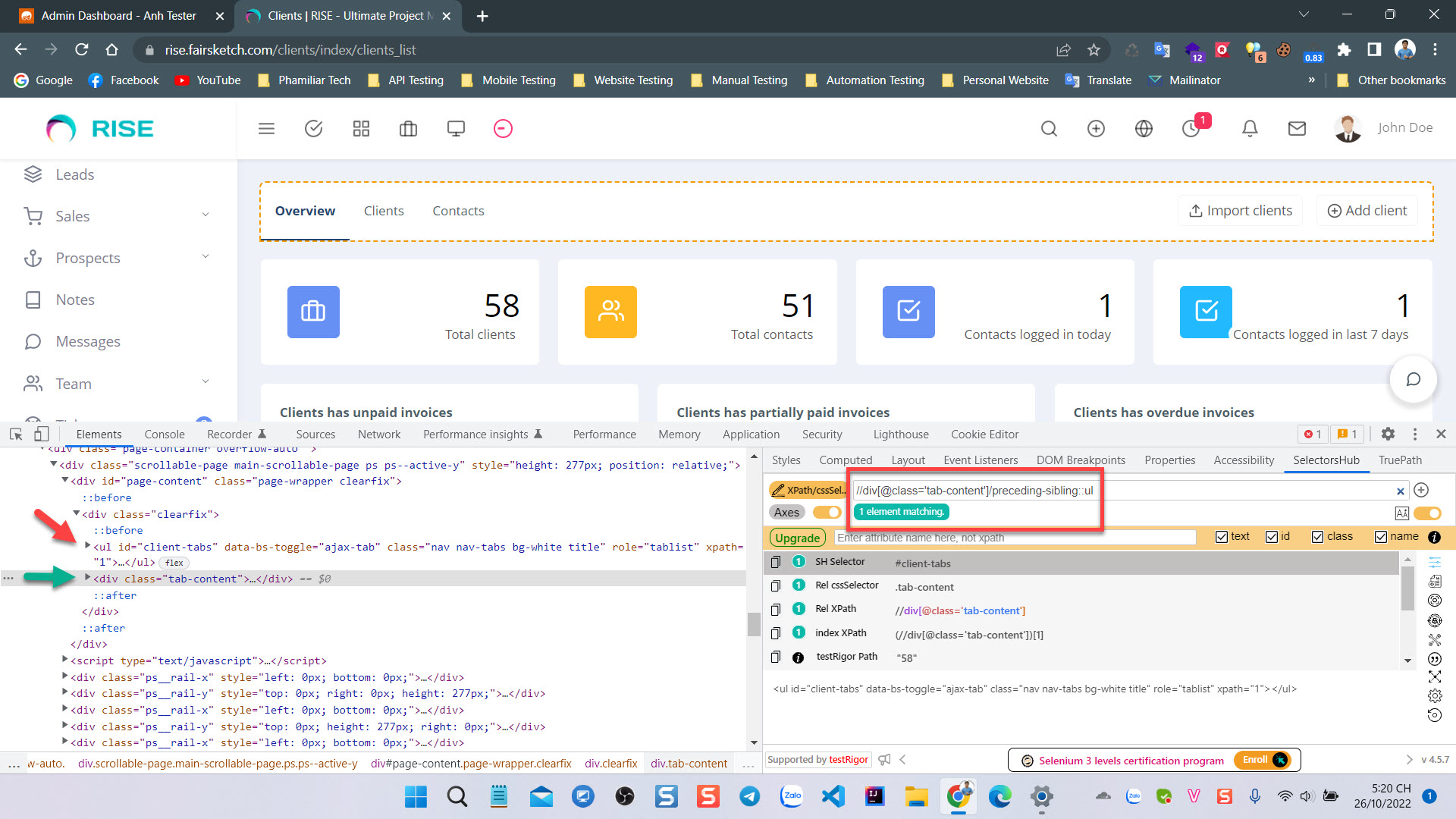This screenshot has height=819, width=1456.
Task: Open Windows Start menu
Action: point(416,796)
